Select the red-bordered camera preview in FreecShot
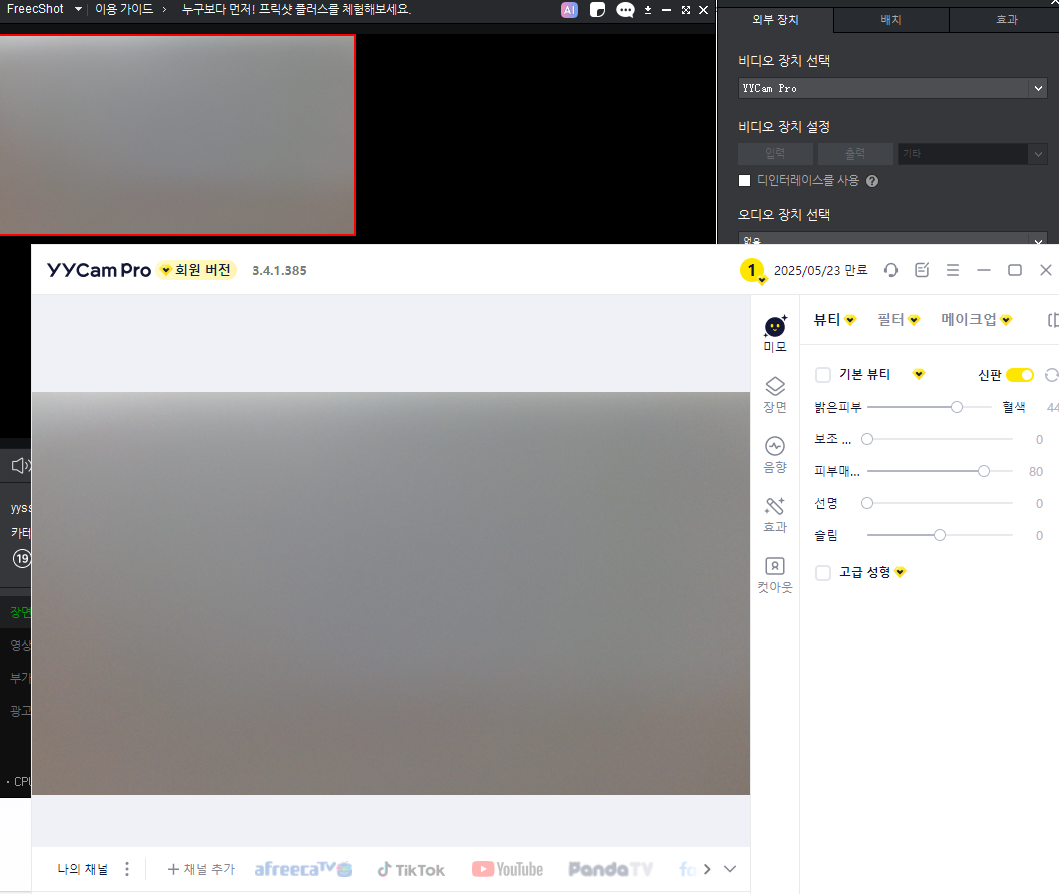 coord(178,135)
